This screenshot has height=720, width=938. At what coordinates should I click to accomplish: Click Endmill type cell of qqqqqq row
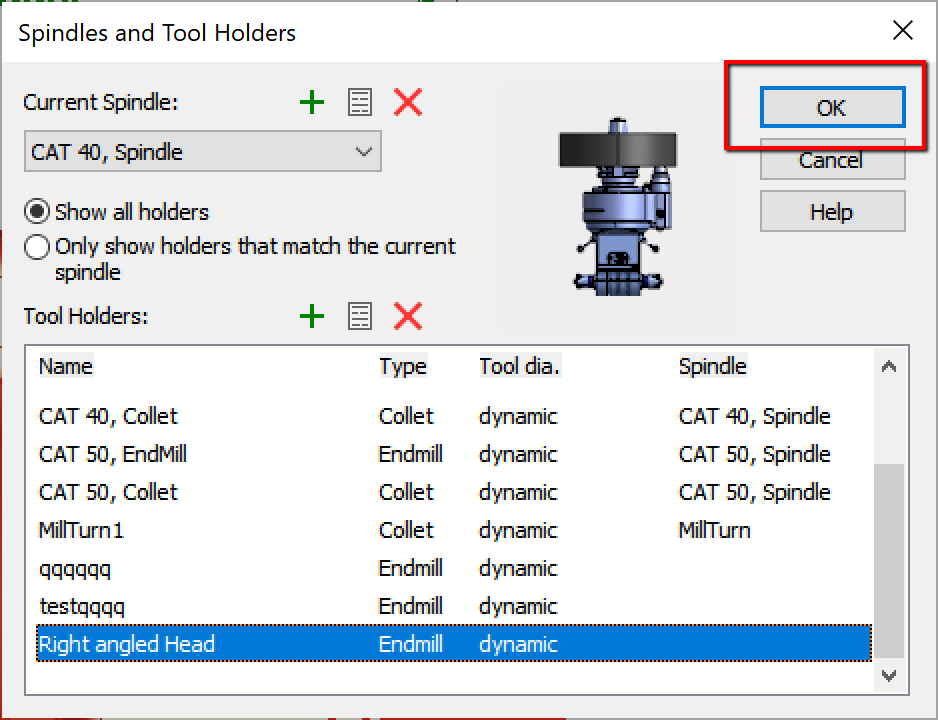410,568
